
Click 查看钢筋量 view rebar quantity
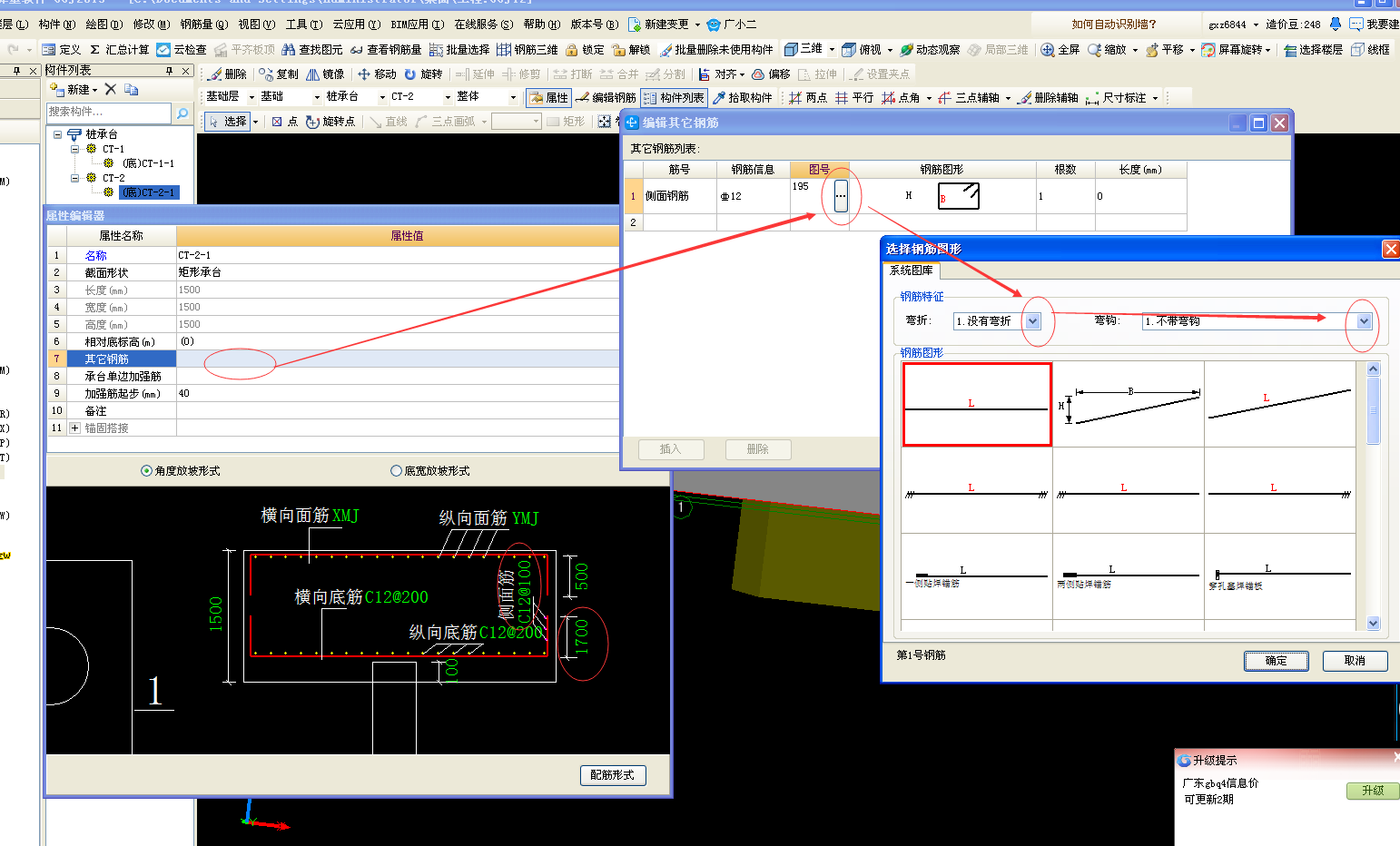[385, 50]
